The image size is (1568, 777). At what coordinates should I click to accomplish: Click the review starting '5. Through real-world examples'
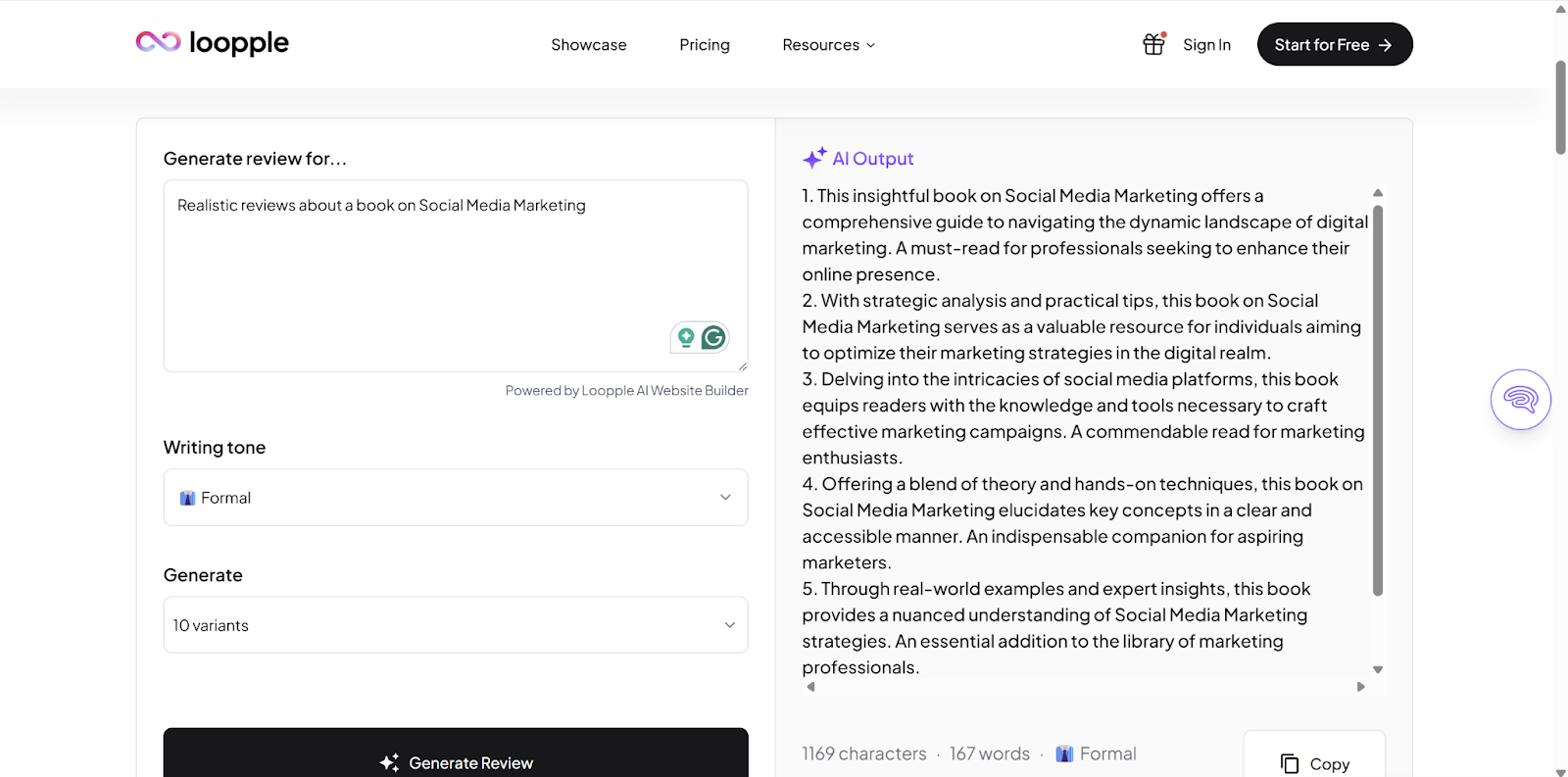(x=1056, y=628)
